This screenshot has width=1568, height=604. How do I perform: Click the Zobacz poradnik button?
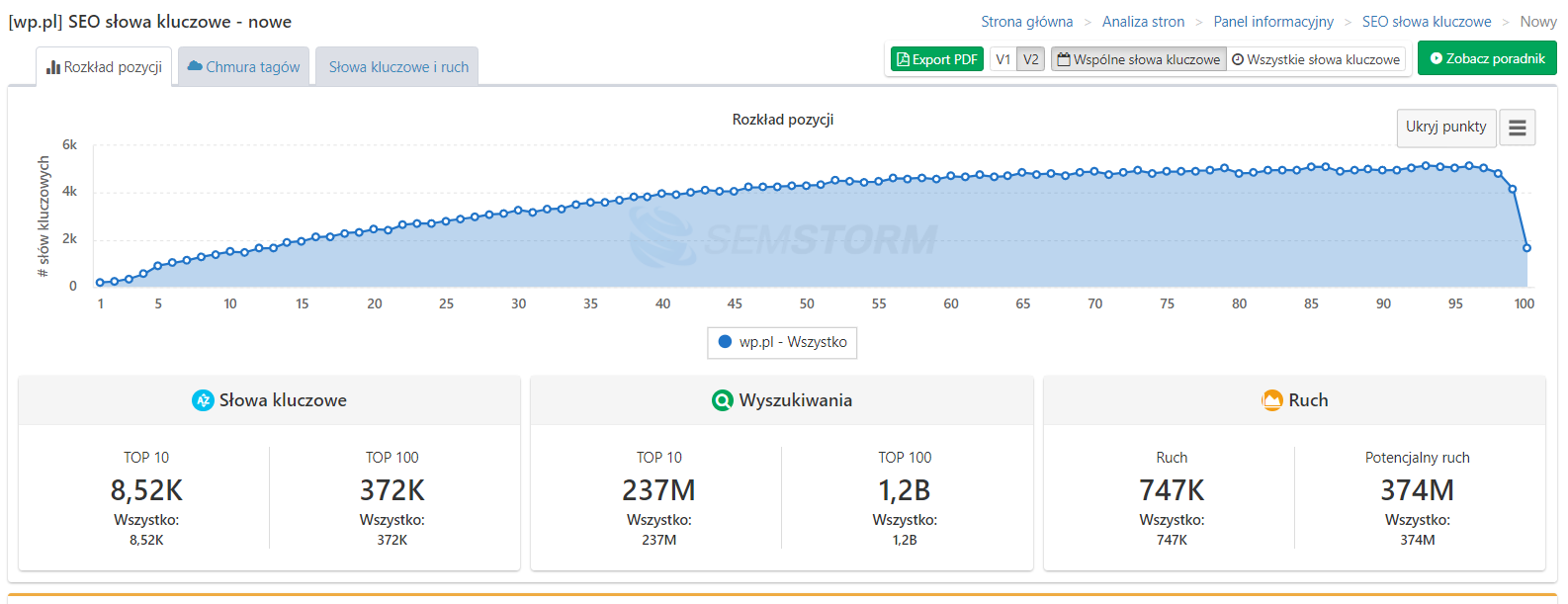click(1487, 58)
